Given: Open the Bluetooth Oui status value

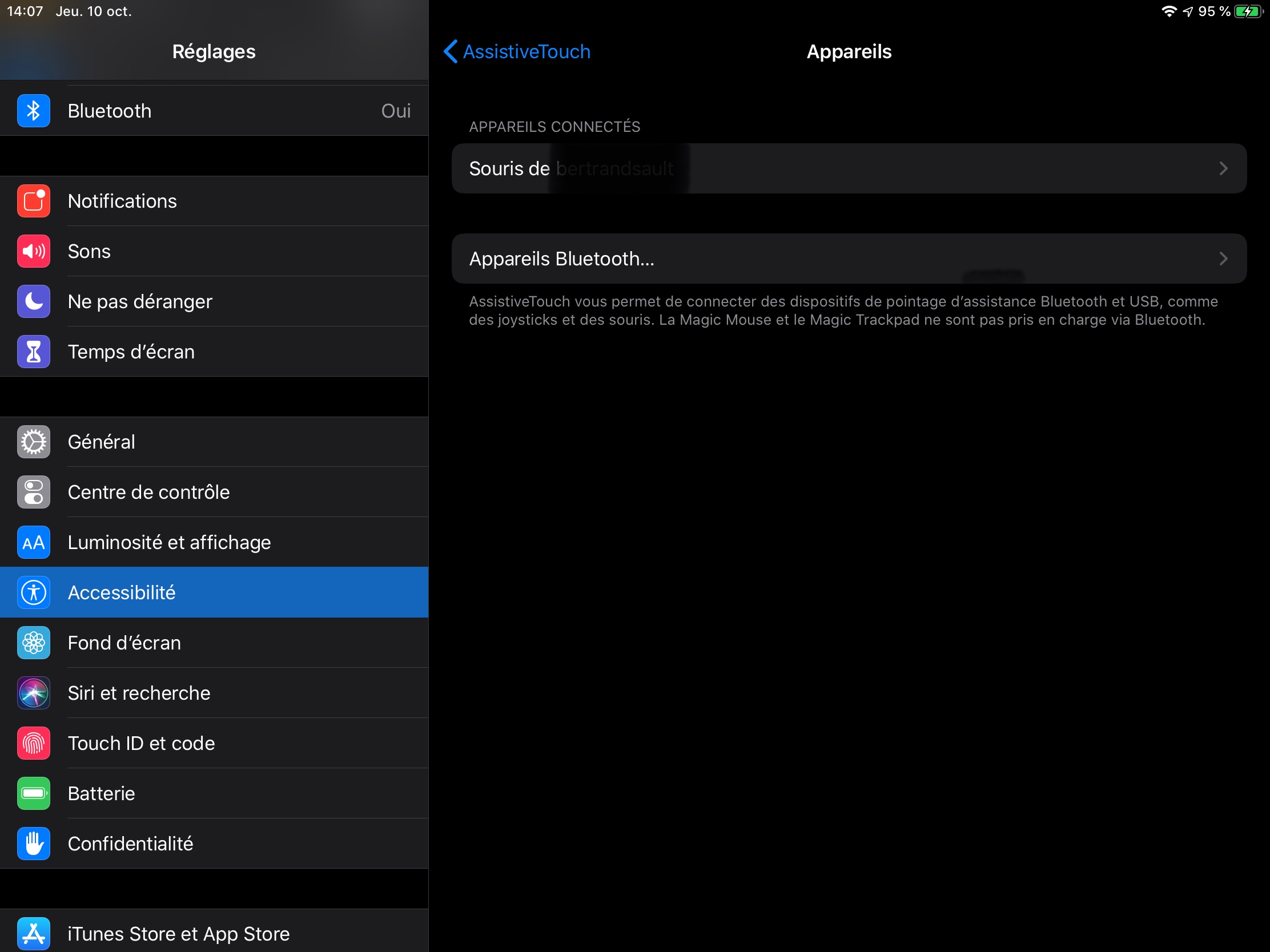Looking at the screenshot, I should click(x=396, y=111).
